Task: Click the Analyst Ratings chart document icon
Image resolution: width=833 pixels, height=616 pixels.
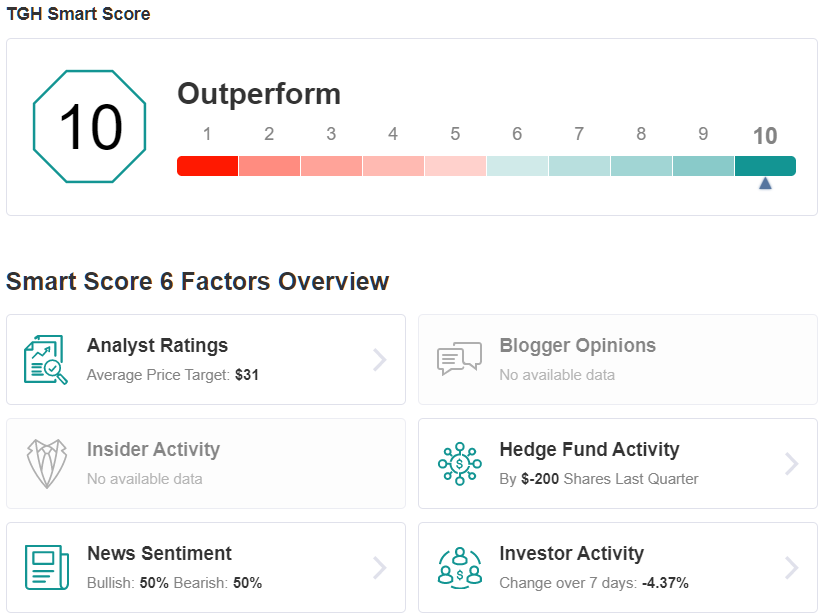Action: tap(46, 360)
